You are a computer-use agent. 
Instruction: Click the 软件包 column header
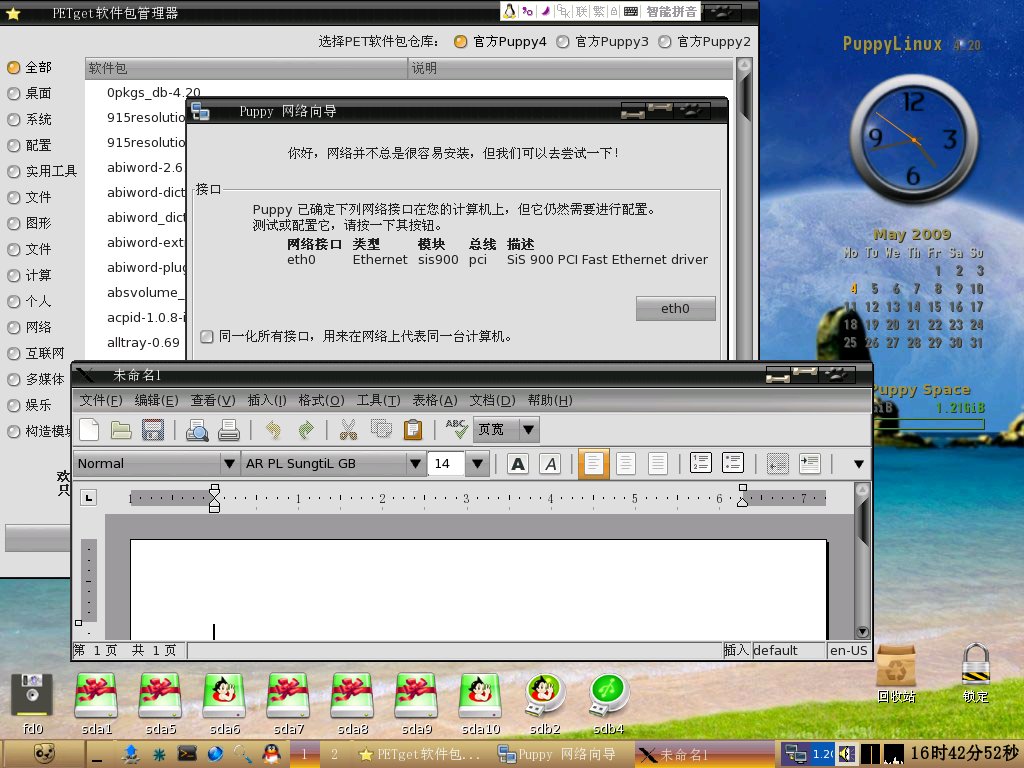coord(246,68)
